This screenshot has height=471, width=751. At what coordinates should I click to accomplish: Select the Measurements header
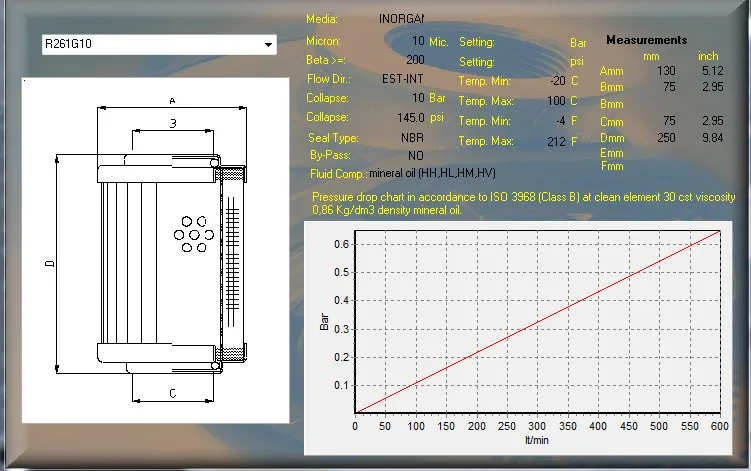pyautogui.click(x=646, y=40)
